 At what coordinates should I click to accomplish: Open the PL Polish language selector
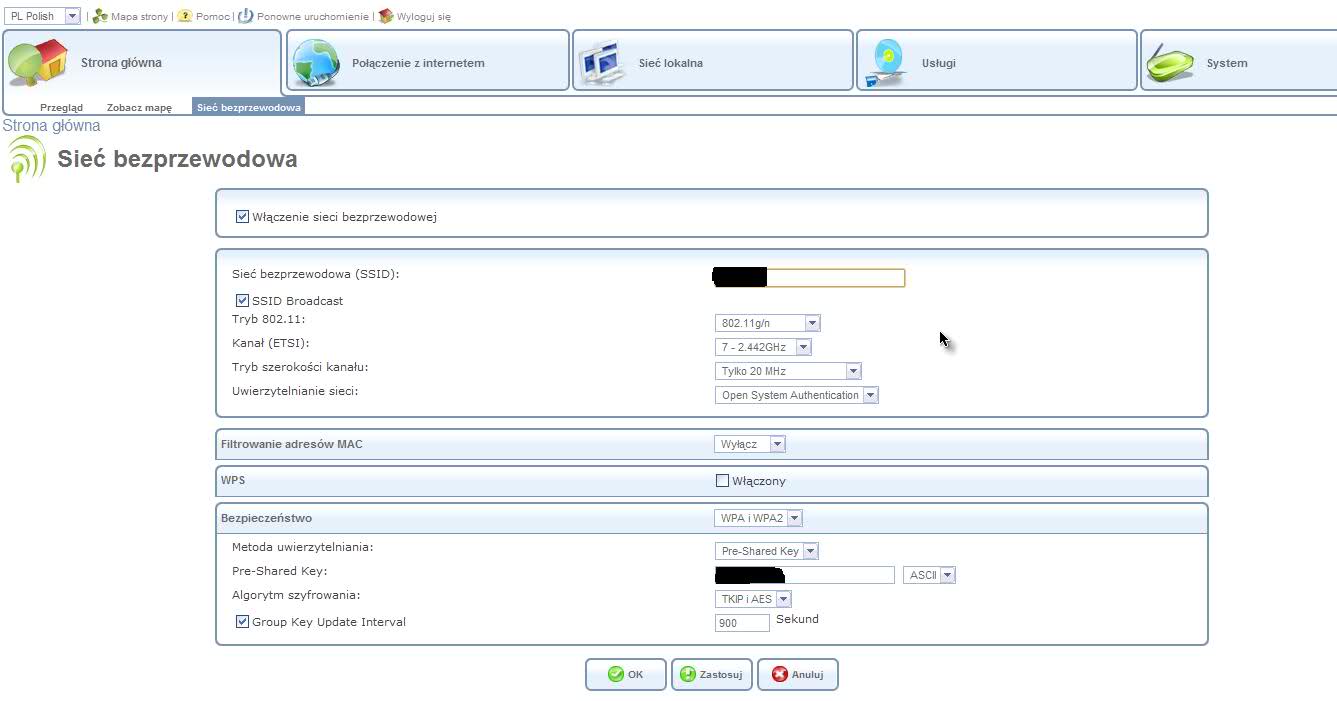[43, 16]
